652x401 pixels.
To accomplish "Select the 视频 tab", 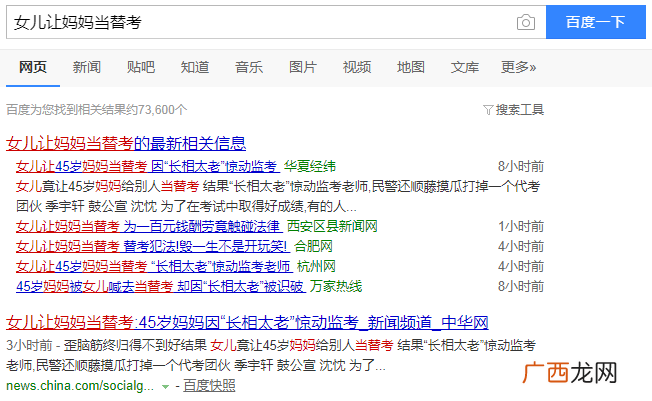I will pos(357,67).
